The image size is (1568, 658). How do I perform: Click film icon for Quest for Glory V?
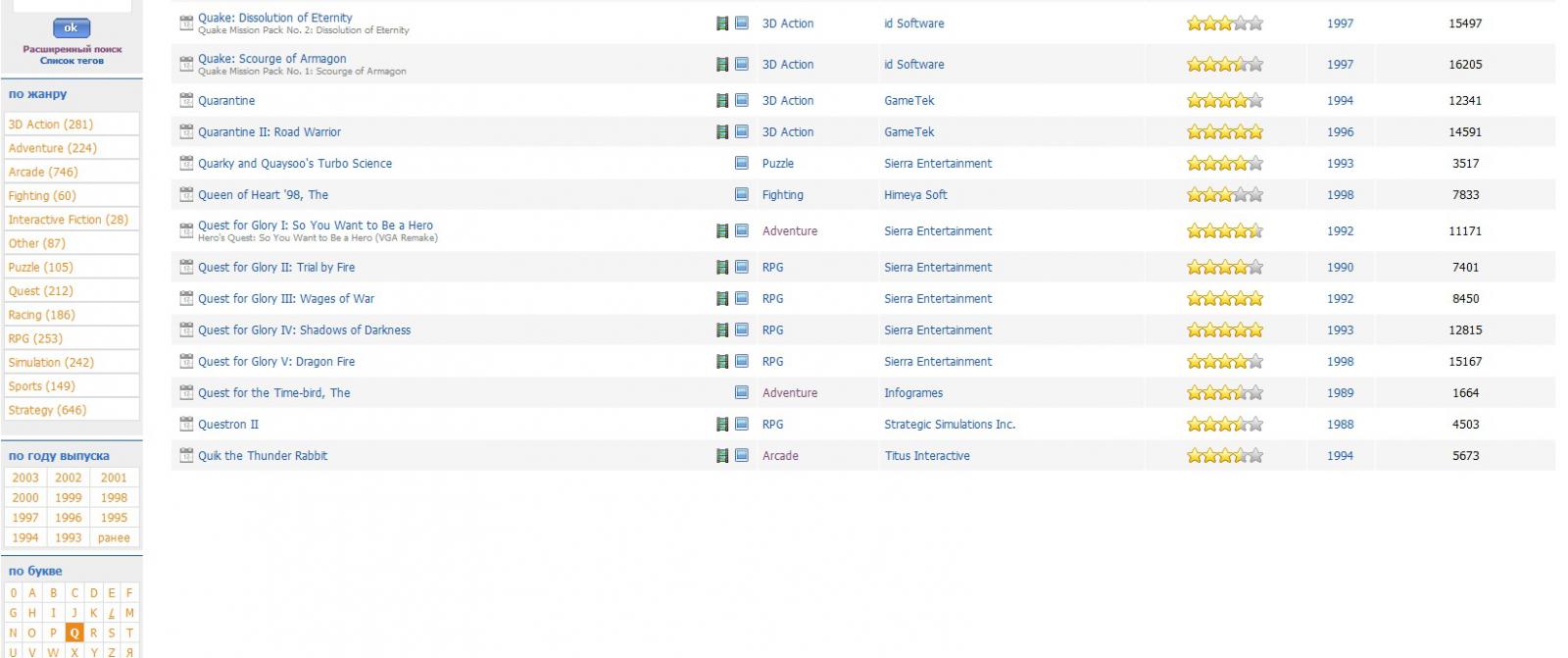click(722, 362)
